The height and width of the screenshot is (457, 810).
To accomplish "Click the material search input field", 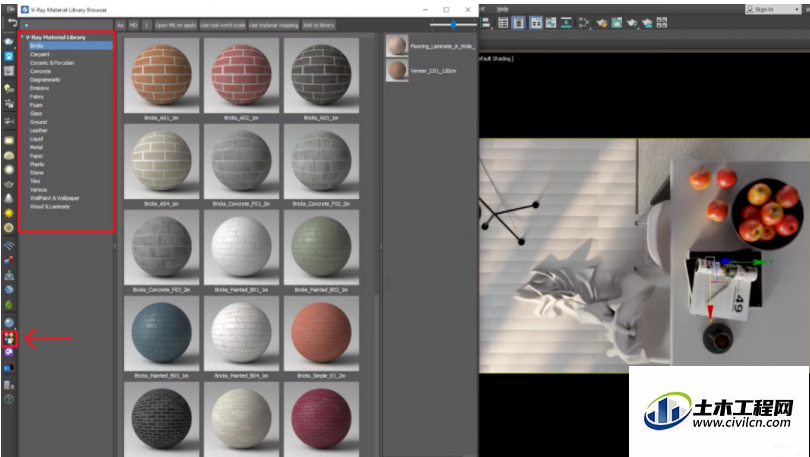I will pos(67,25).
